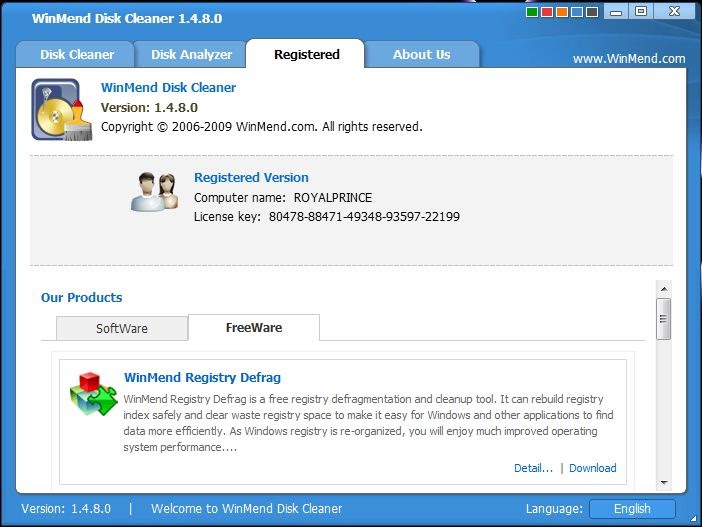This screenshot has height=527, width=702.
Task: Maximize the WinMend Disk Cleaner window
Action: [641, 12]
